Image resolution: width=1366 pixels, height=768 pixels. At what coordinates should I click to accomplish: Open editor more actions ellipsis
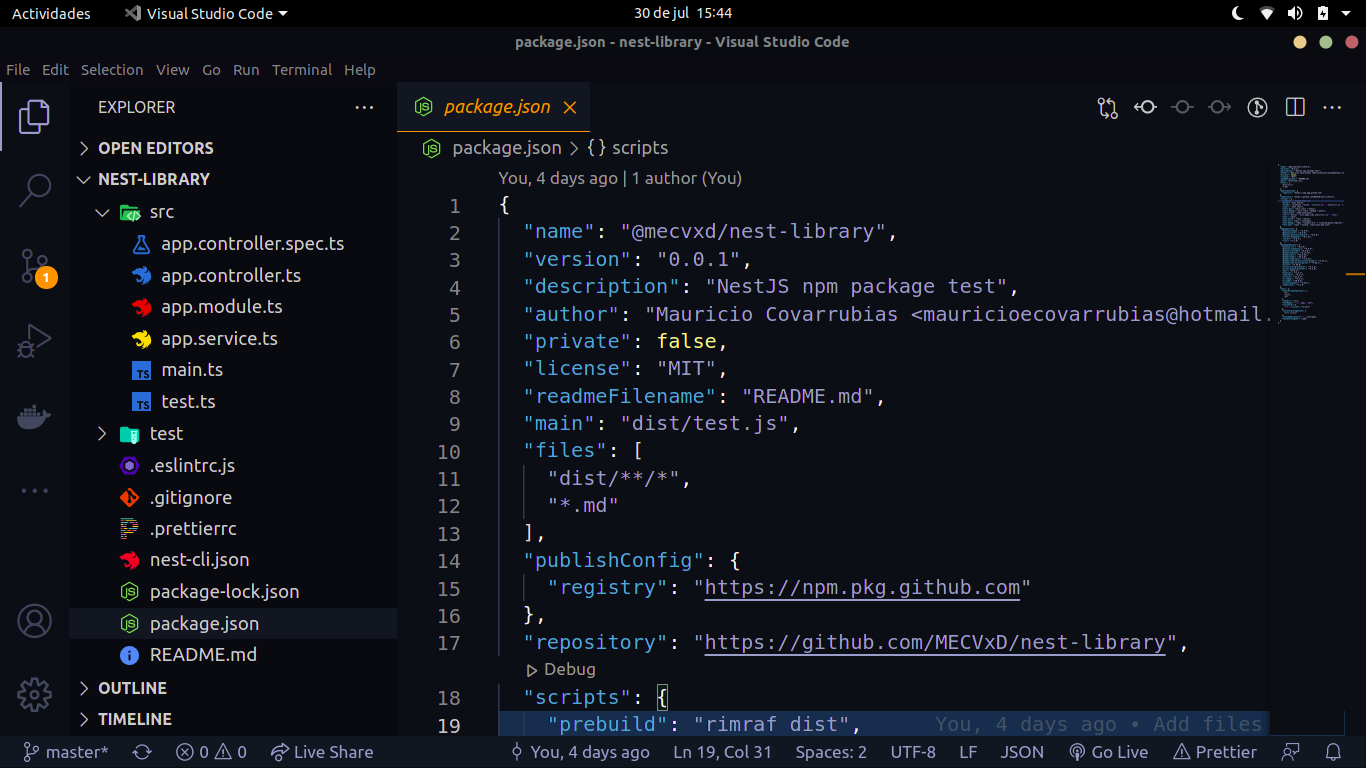point(1332,107)
